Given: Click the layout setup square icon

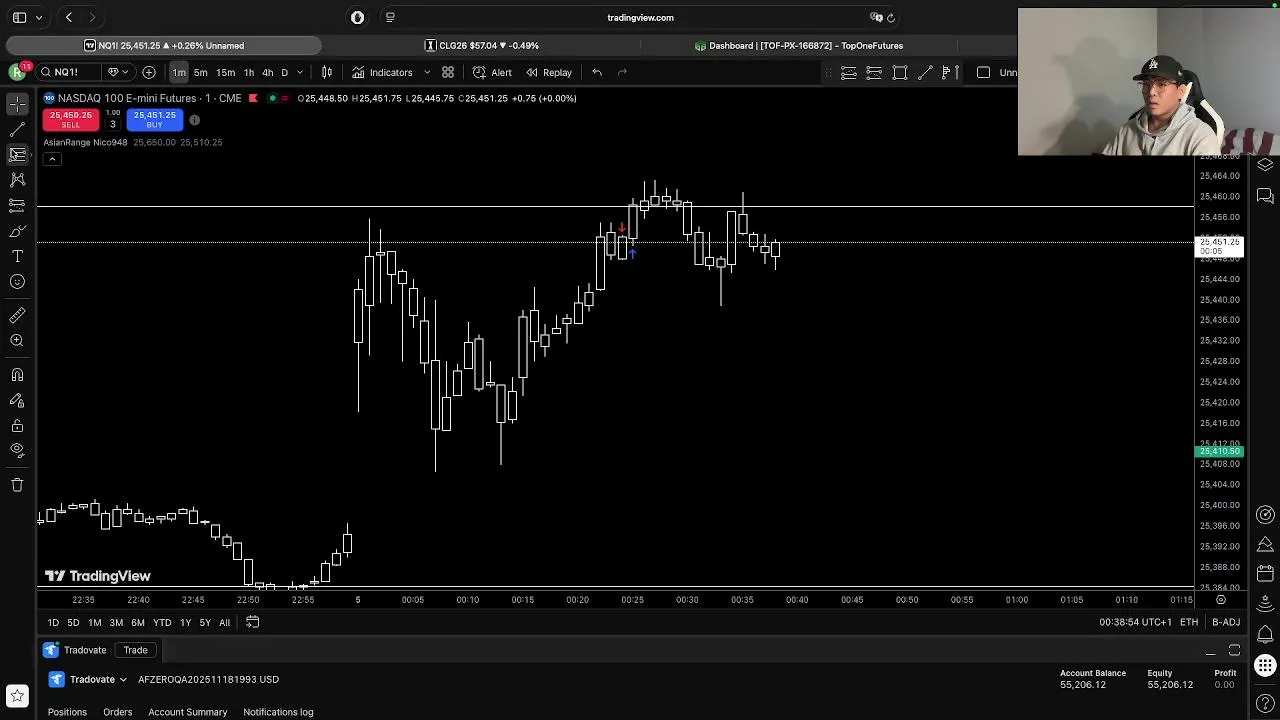Looking at the screenshot, I should pyautogui.click(x=984, y=72).
